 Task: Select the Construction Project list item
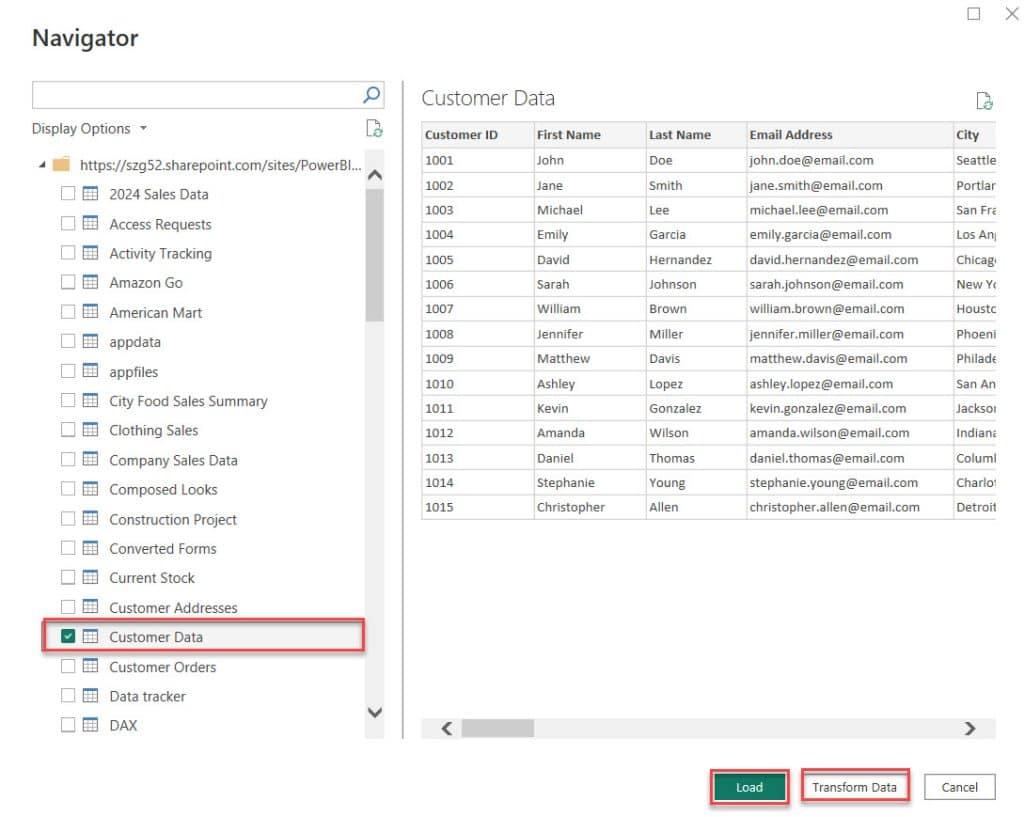[x=173, y=519]
